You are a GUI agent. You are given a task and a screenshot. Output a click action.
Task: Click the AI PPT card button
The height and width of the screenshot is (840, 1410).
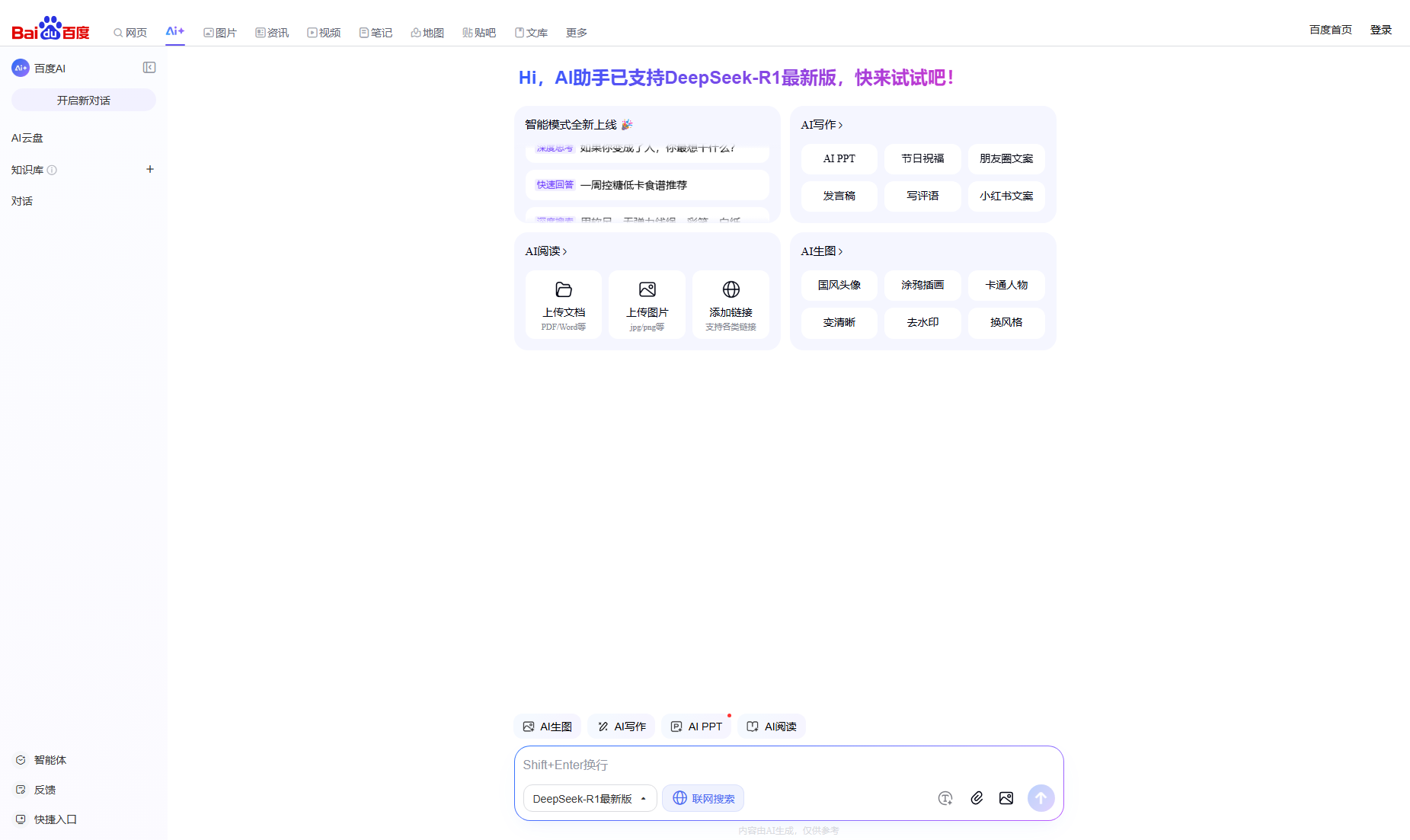839,158
